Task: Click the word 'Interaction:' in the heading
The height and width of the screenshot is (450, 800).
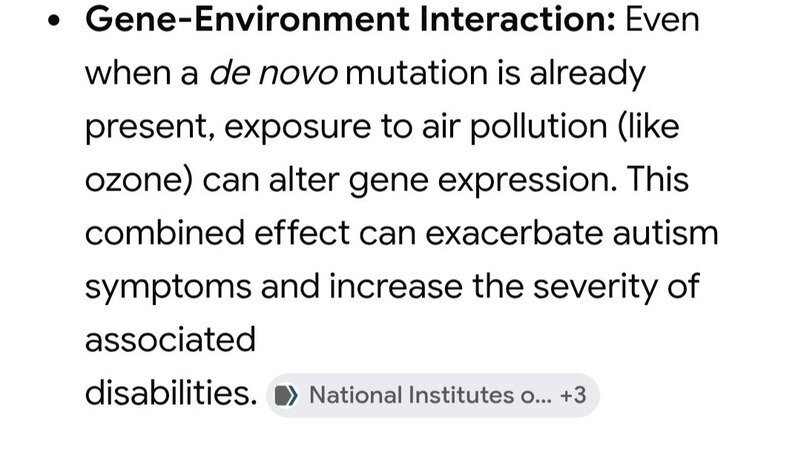Action: (x=518, y=19)
